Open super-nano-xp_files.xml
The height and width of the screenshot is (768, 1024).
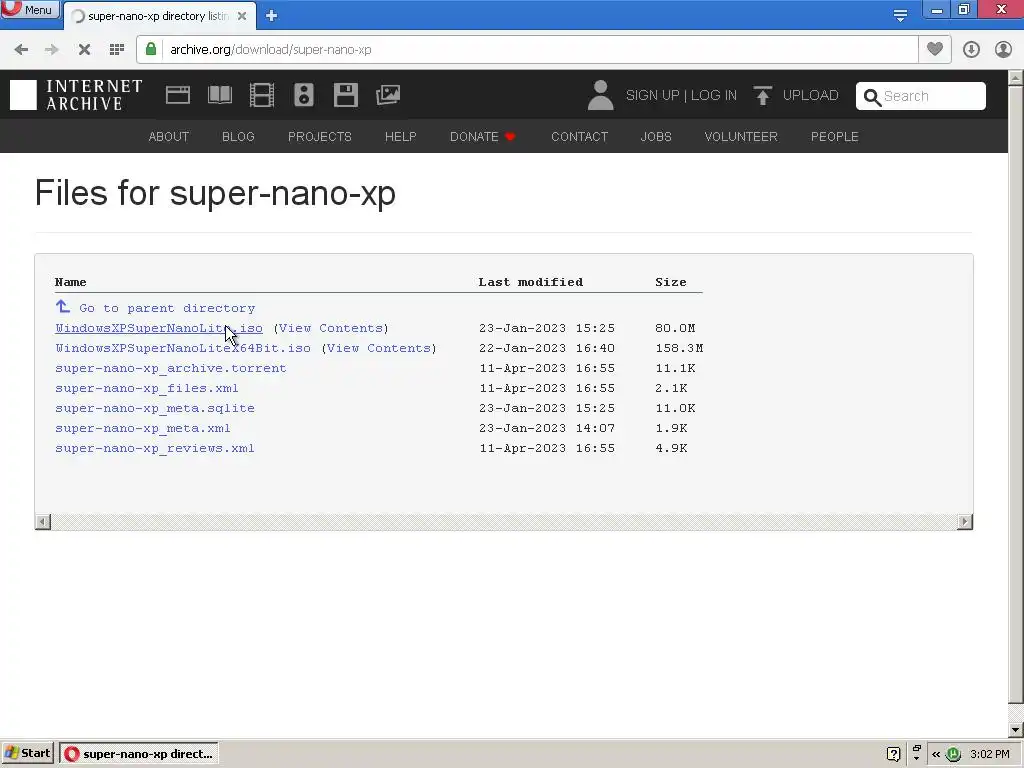click(x=147, y=388)
